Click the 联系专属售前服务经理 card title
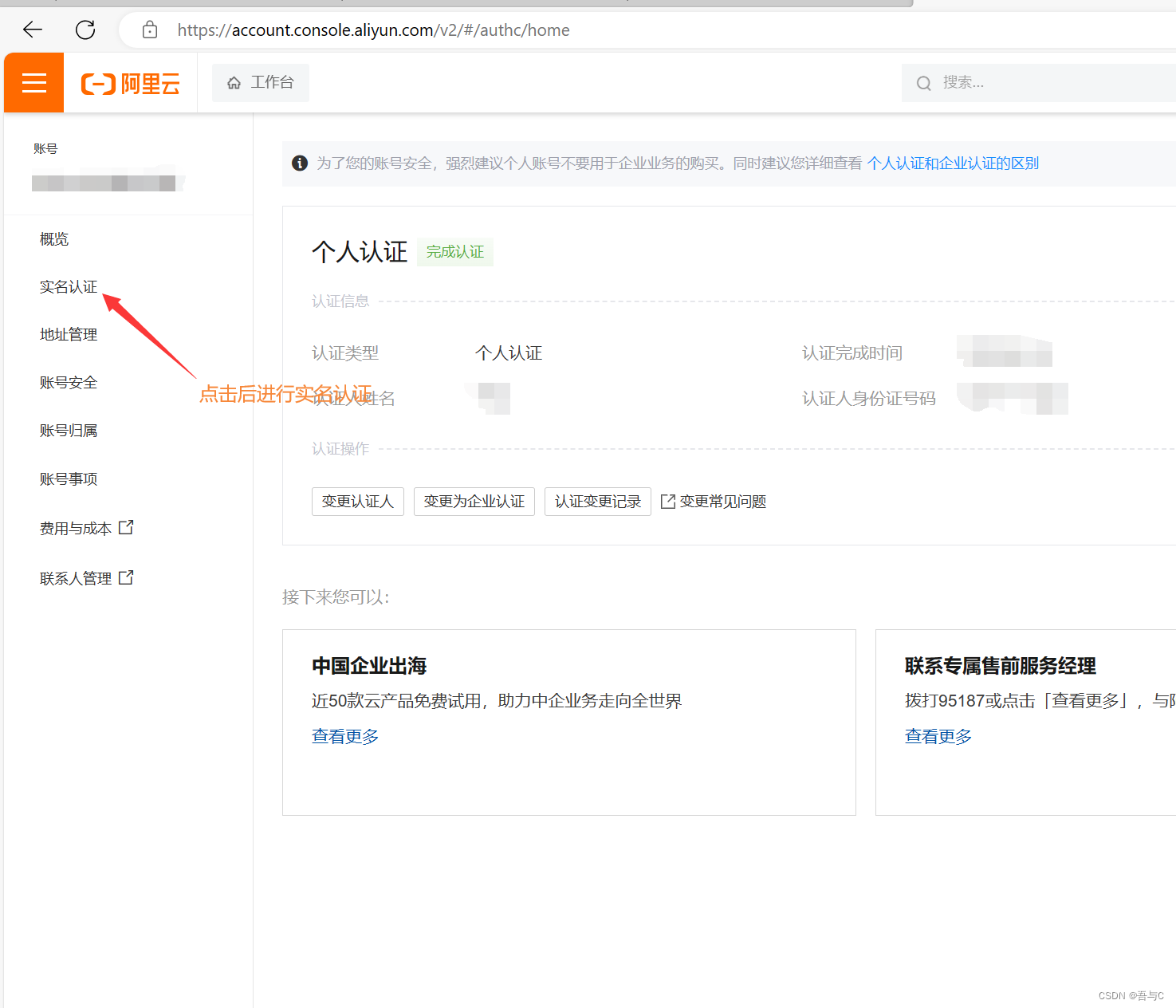 pyautogui.click(x=1001, y=666)
